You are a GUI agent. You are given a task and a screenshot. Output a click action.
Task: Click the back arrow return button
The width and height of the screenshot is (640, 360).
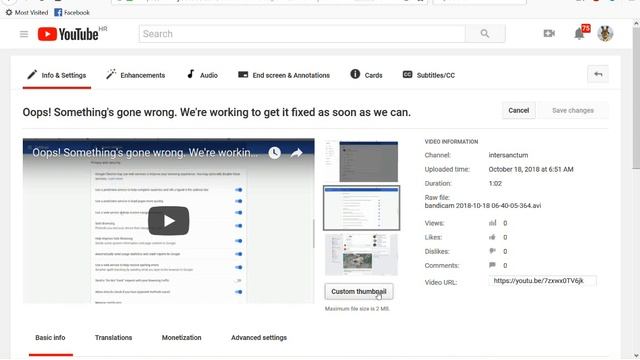click(598, 74)
